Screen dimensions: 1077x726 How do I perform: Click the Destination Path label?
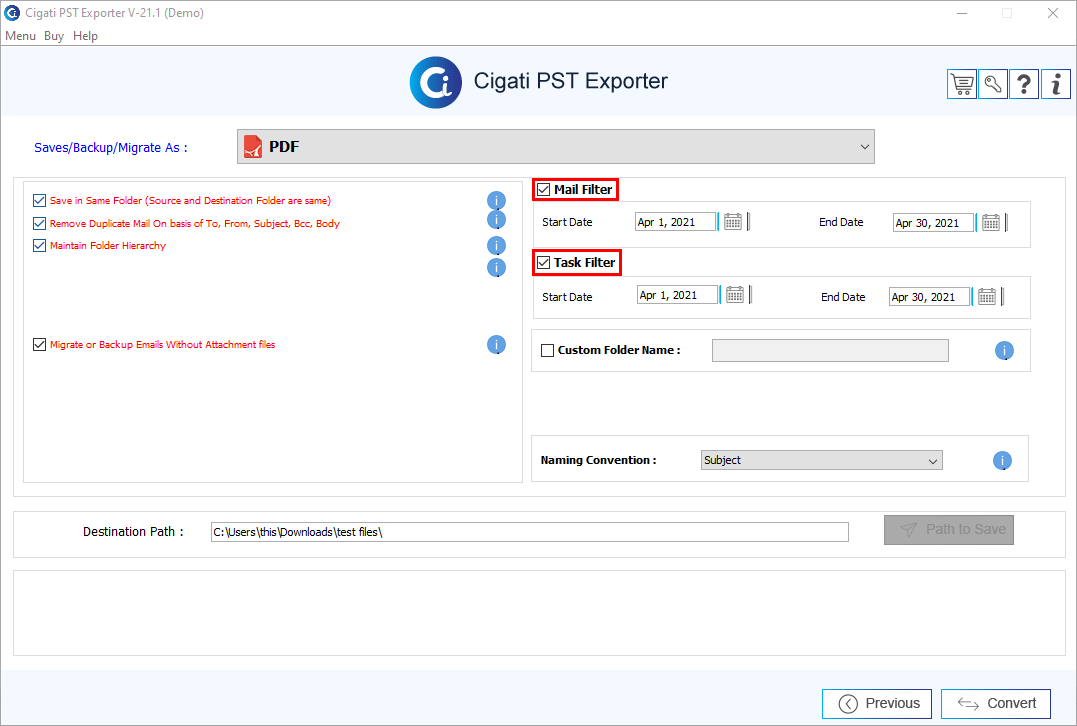pos(133,532)
